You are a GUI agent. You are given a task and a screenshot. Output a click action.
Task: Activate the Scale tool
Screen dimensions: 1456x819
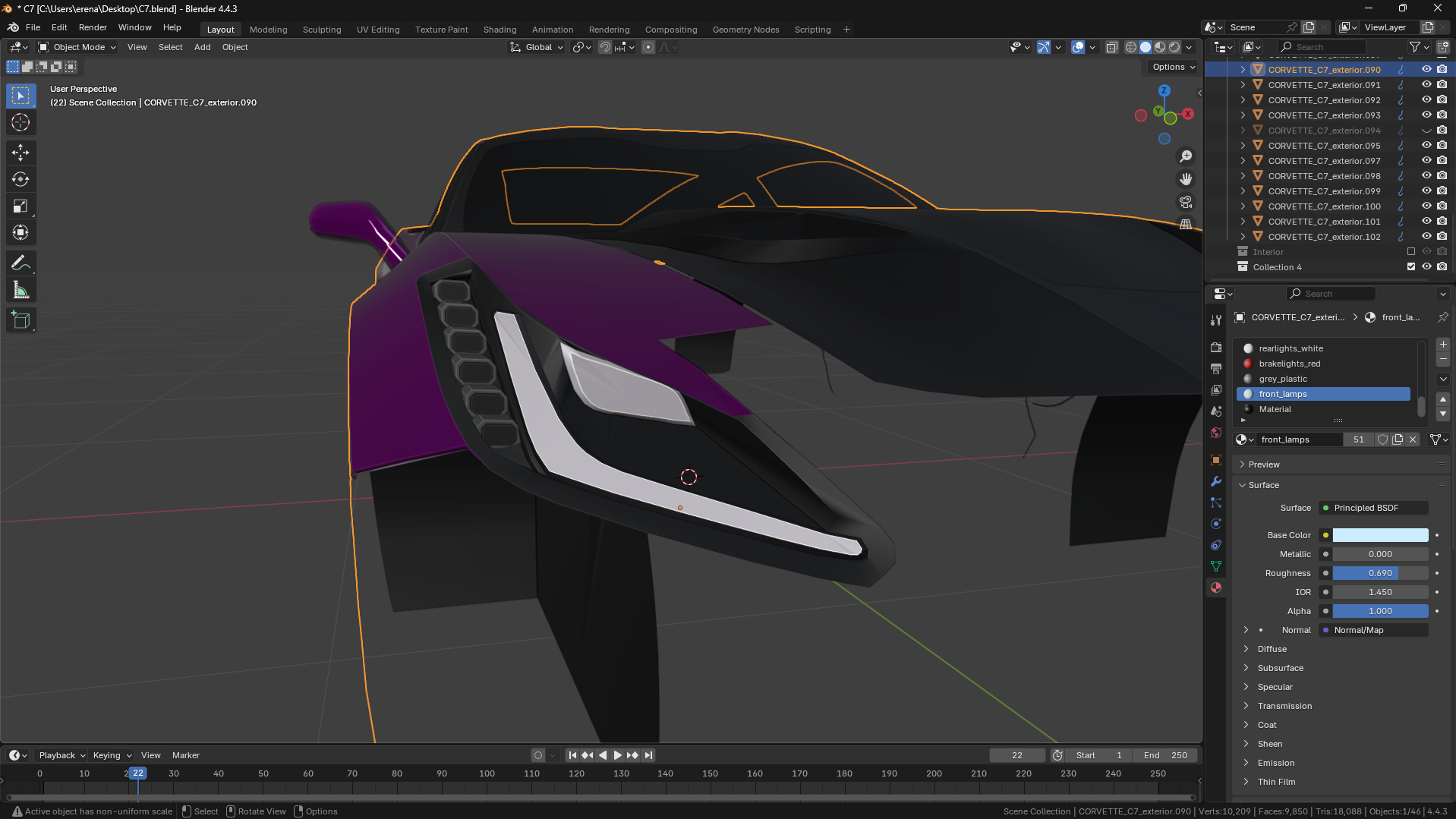point(20,206)
